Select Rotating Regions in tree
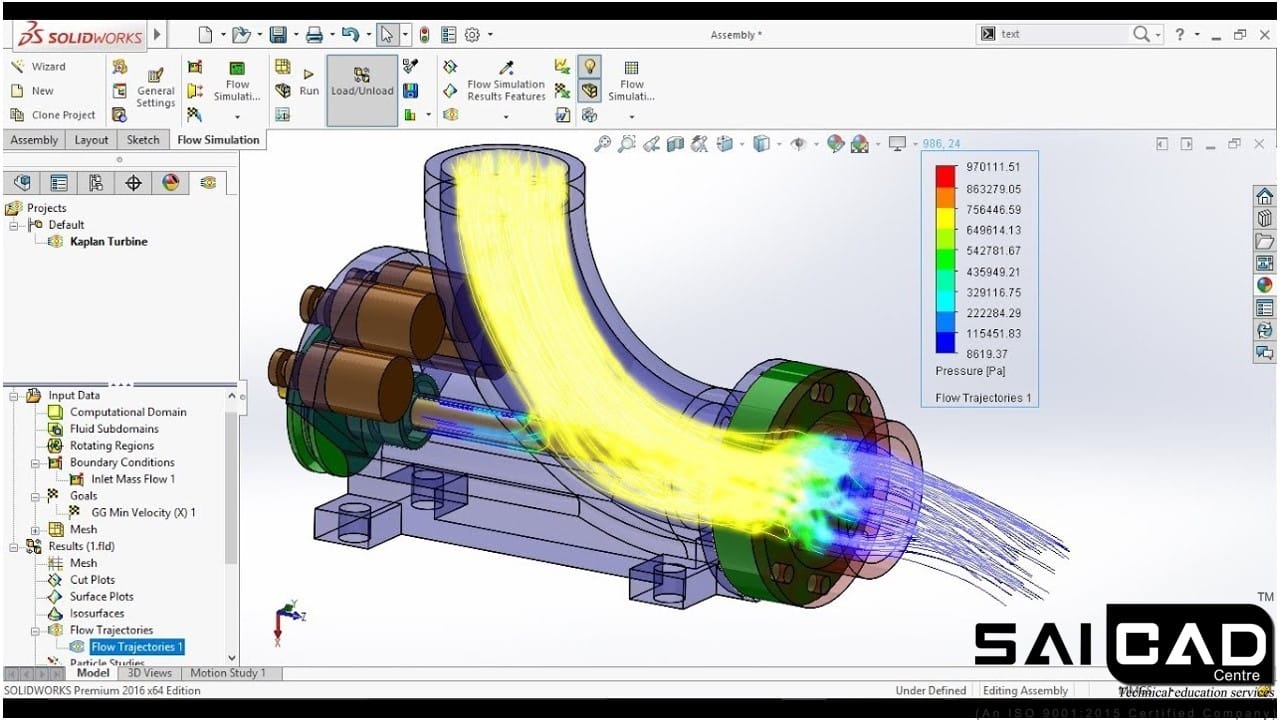This screenshot has height=720, width=1280. [x=112, y=446]
